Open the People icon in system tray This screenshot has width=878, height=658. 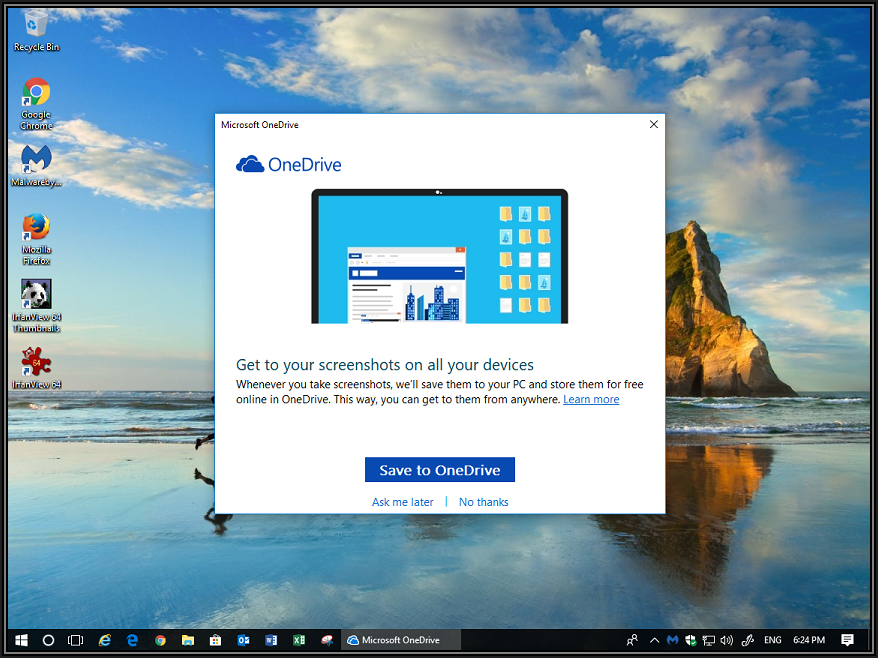632,640
